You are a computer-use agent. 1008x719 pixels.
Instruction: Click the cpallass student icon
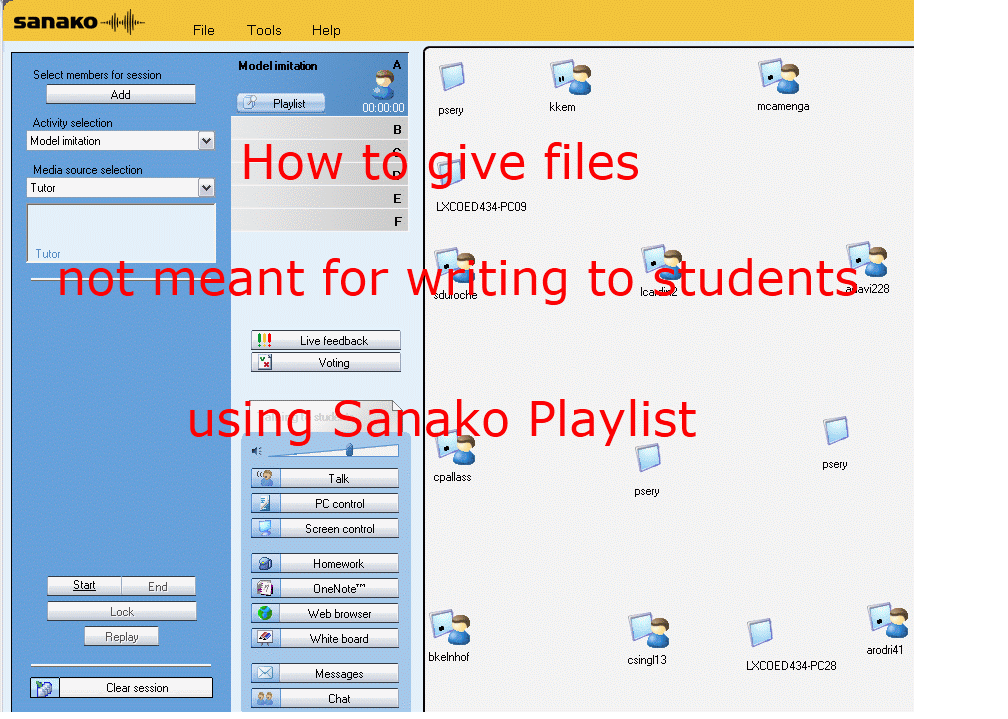[x=455, y=449]
